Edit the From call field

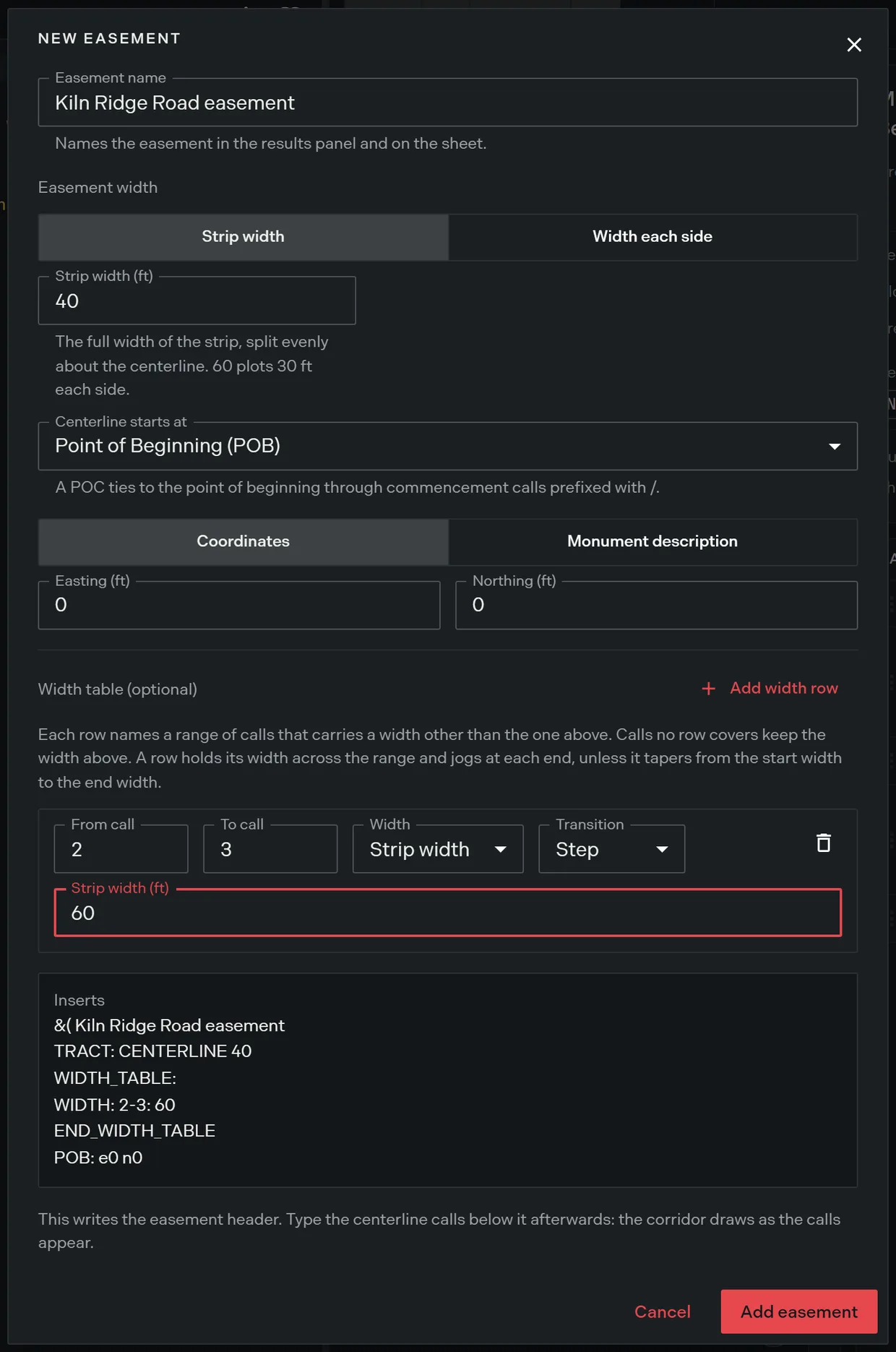tap(121, 849)
